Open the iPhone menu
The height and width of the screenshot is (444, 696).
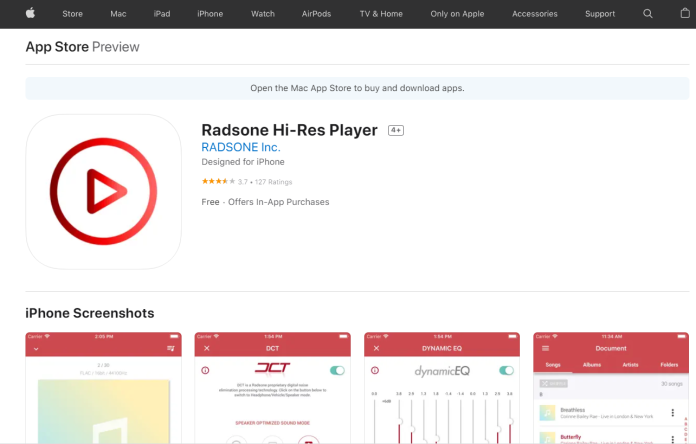point(210,14)
